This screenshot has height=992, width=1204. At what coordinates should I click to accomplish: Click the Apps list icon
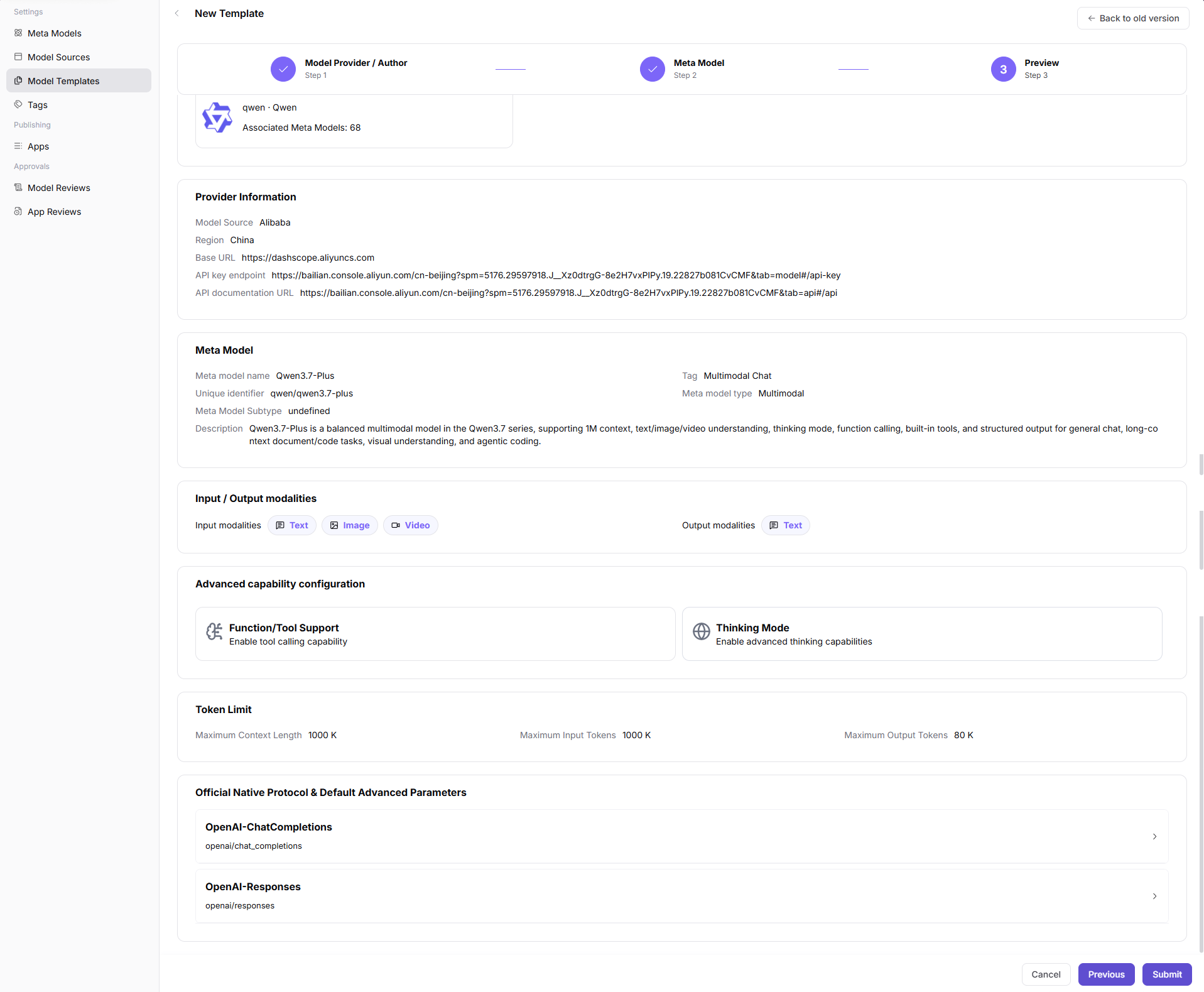[x=18, y=146]
